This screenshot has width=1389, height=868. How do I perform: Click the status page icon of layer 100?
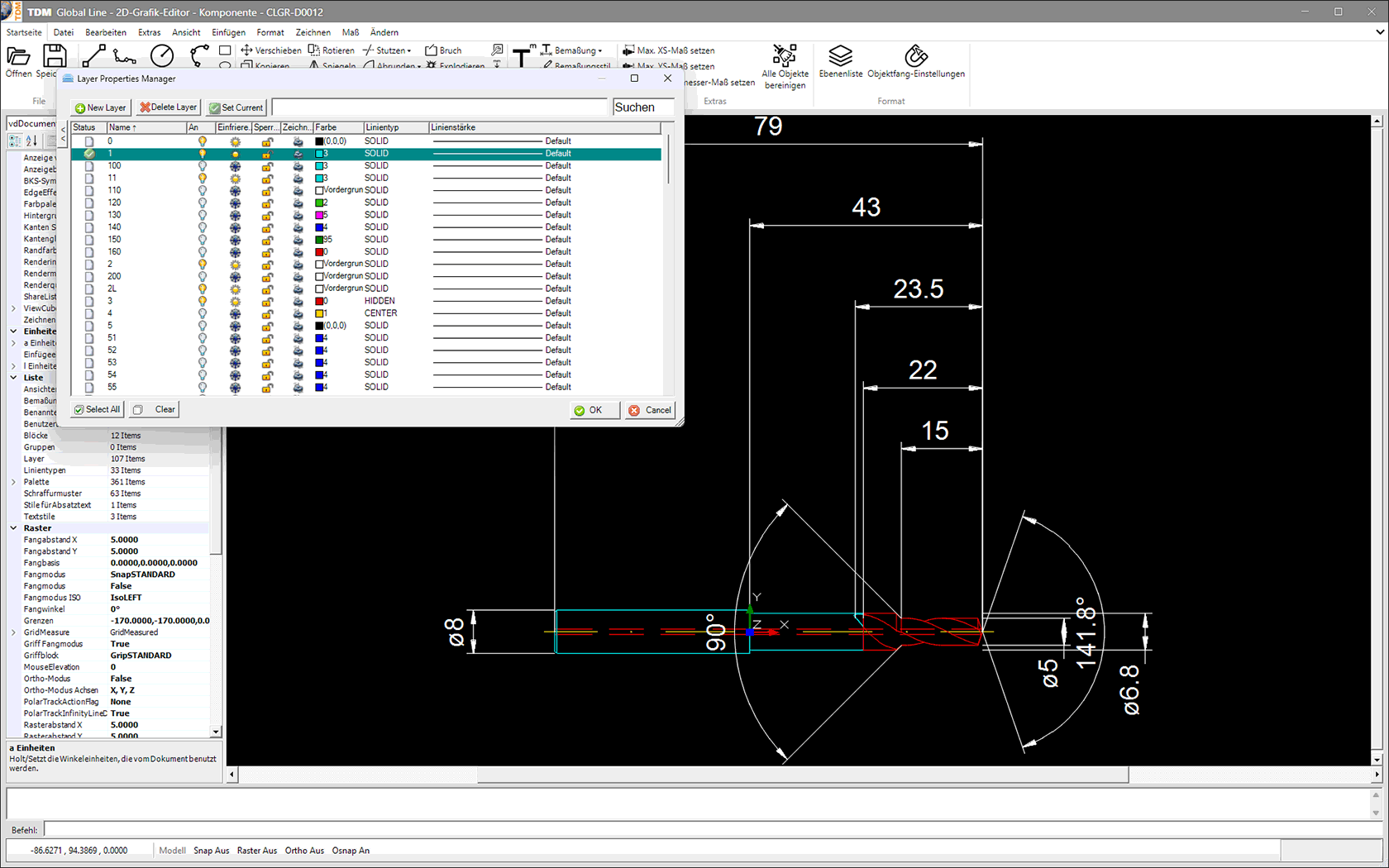point(89,166)
